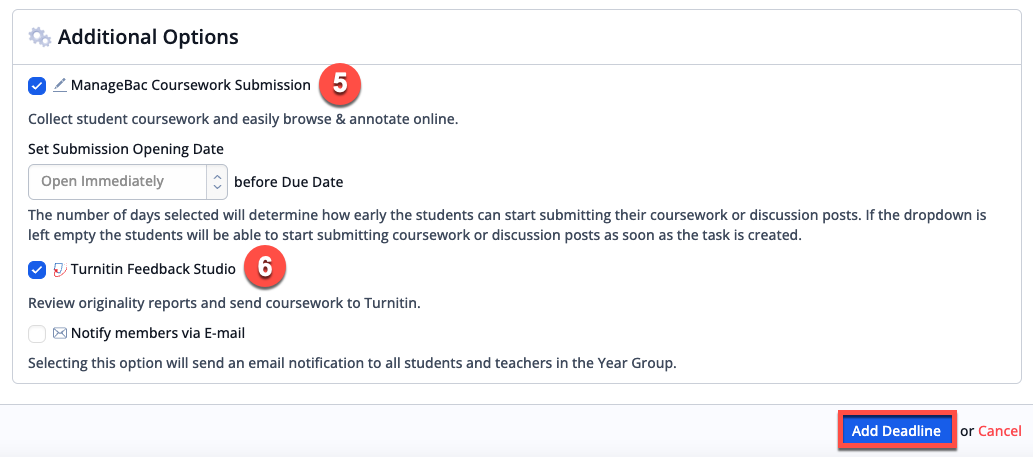1033x457 pixels.
Task: Click the Add Deadline button
Action: pos(896,431)
